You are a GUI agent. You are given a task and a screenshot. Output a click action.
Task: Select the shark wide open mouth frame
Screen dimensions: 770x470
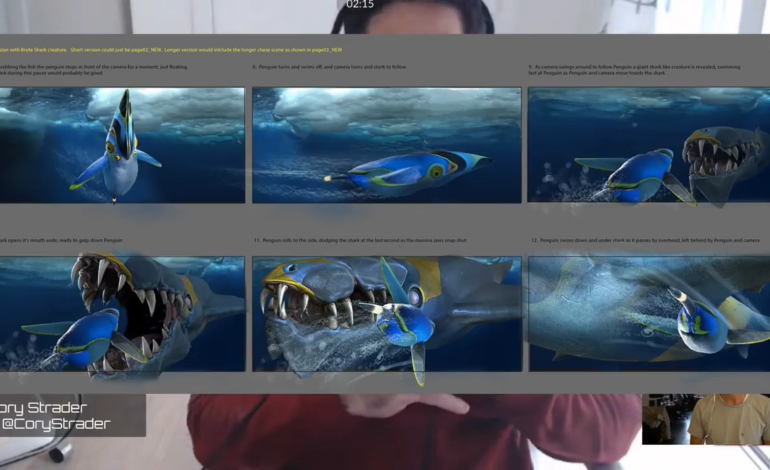click(x=122, y=314)
